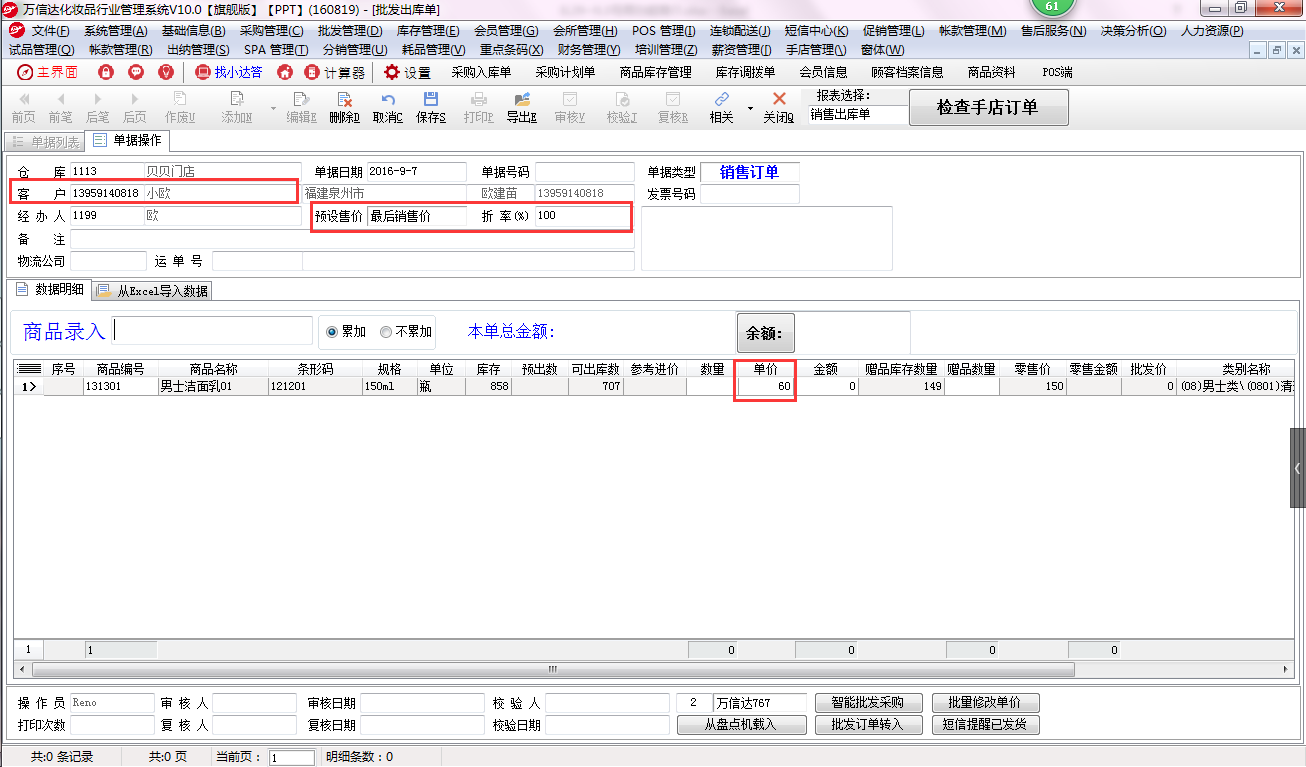Open the 会员管理 menu

pos(506,31)
